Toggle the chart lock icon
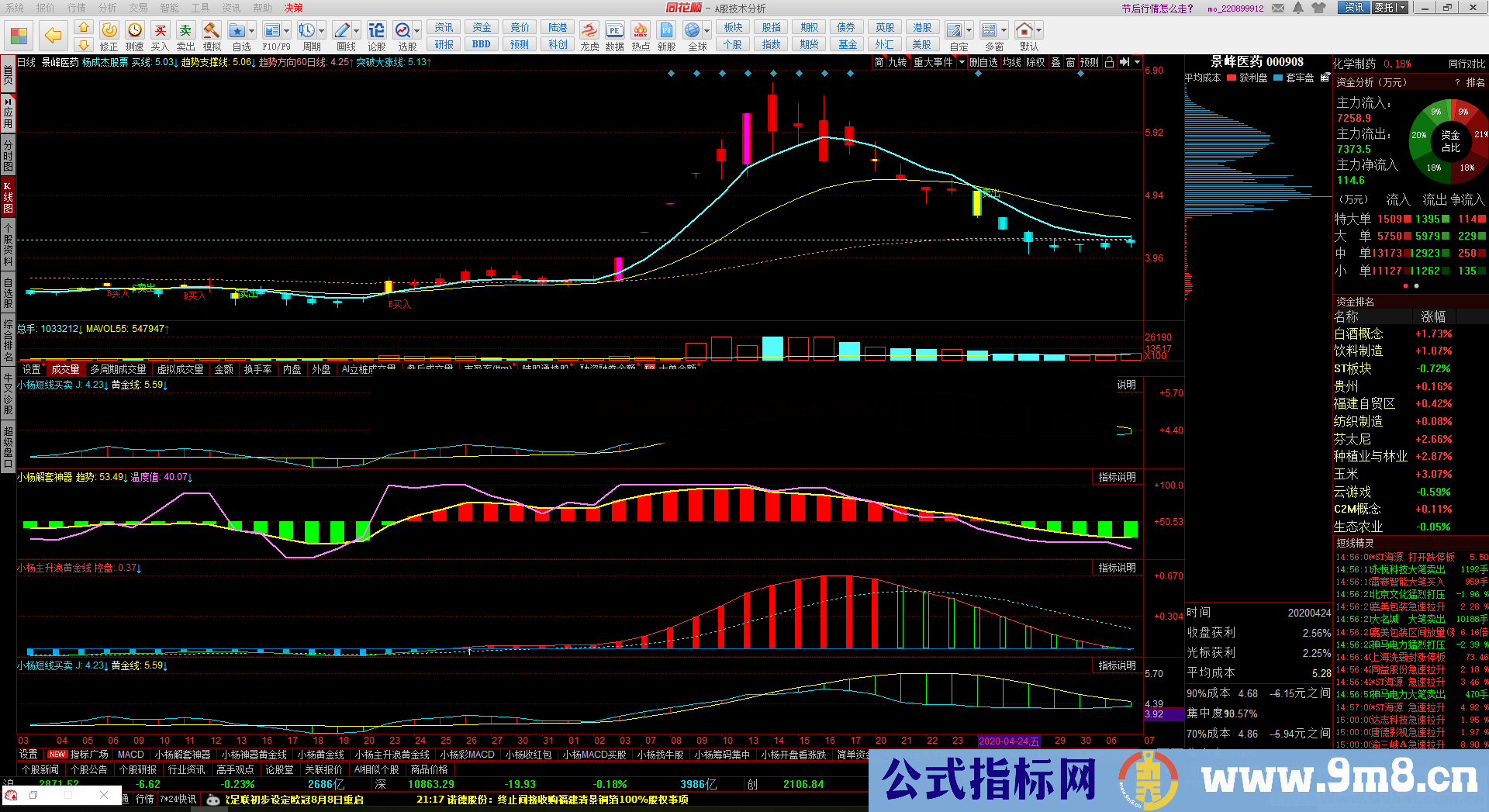This screenshot has width=1489, height=812. [x=1109, y=62]
